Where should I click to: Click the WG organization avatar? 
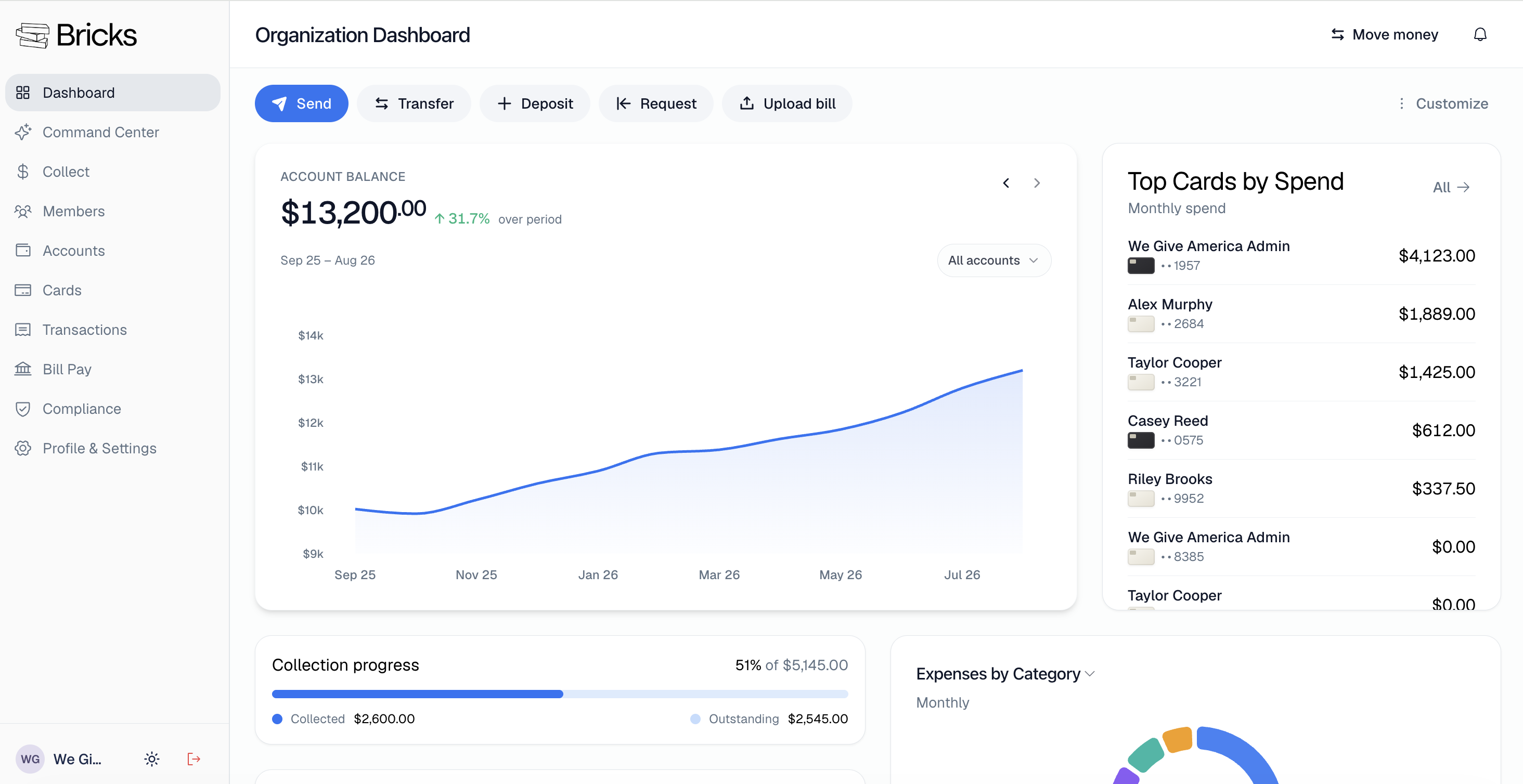pos(30,759)
